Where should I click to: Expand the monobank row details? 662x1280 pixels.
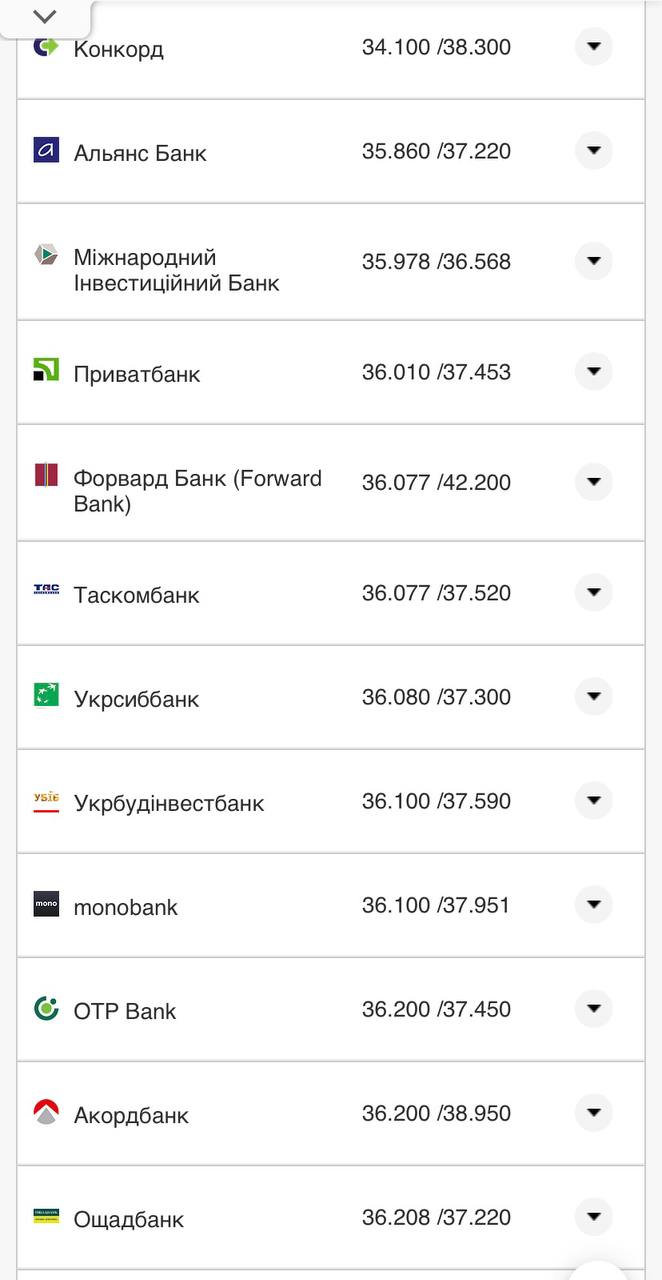pos(594,905)
